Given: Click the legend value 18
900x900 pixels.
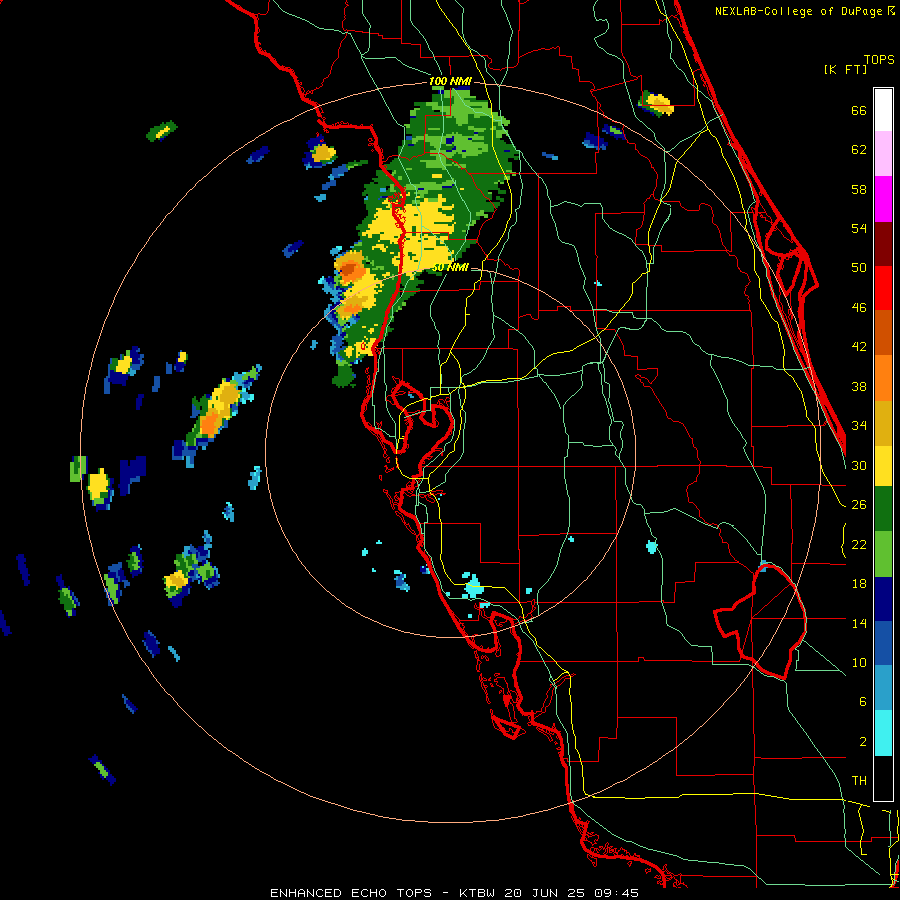Looking at the screenshot, I should pyautogui.click(x=859, y=584).
